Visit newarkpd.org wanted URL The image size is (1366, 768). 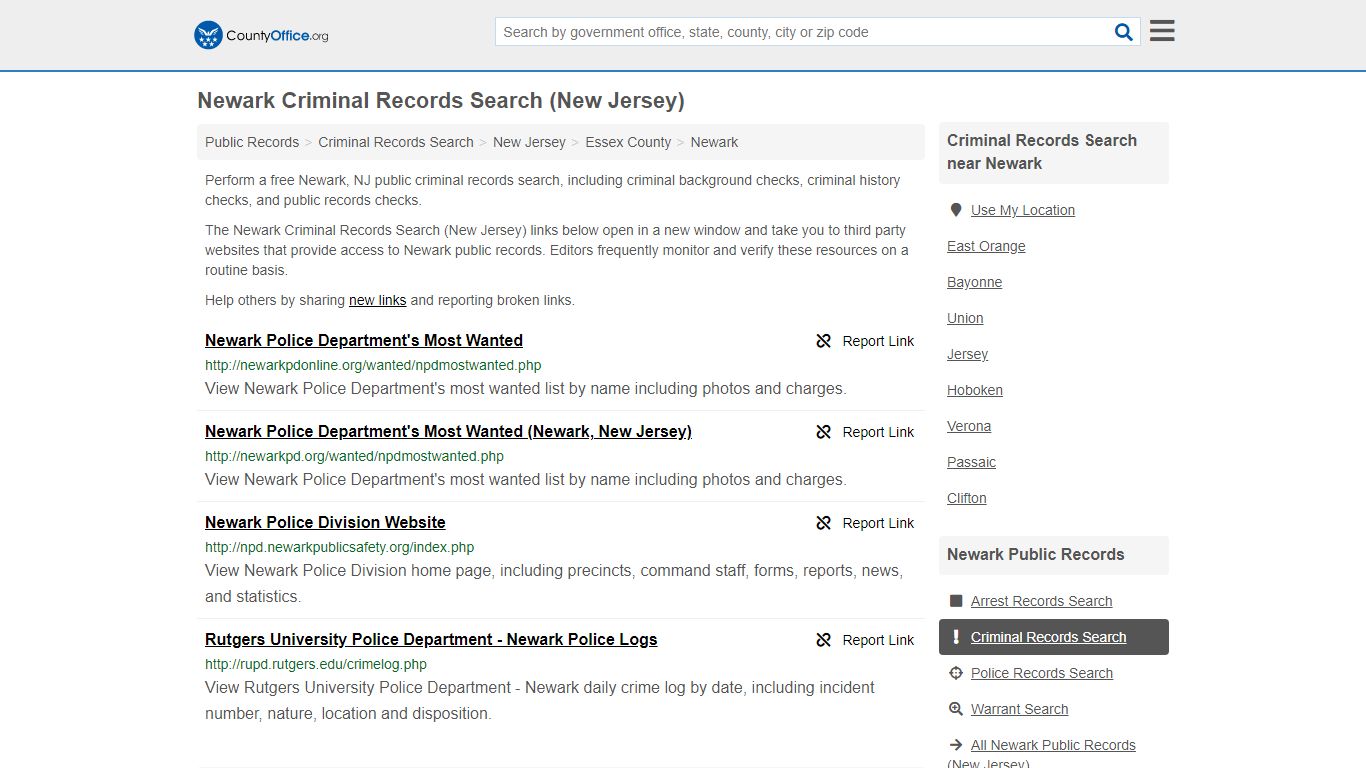pos(354,456)
